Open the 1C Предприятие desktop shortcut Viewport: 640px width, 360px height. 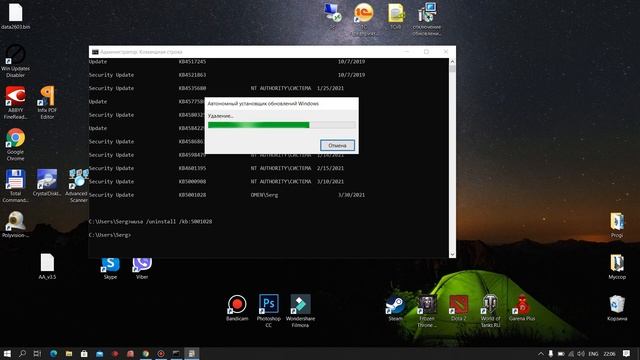364,18
